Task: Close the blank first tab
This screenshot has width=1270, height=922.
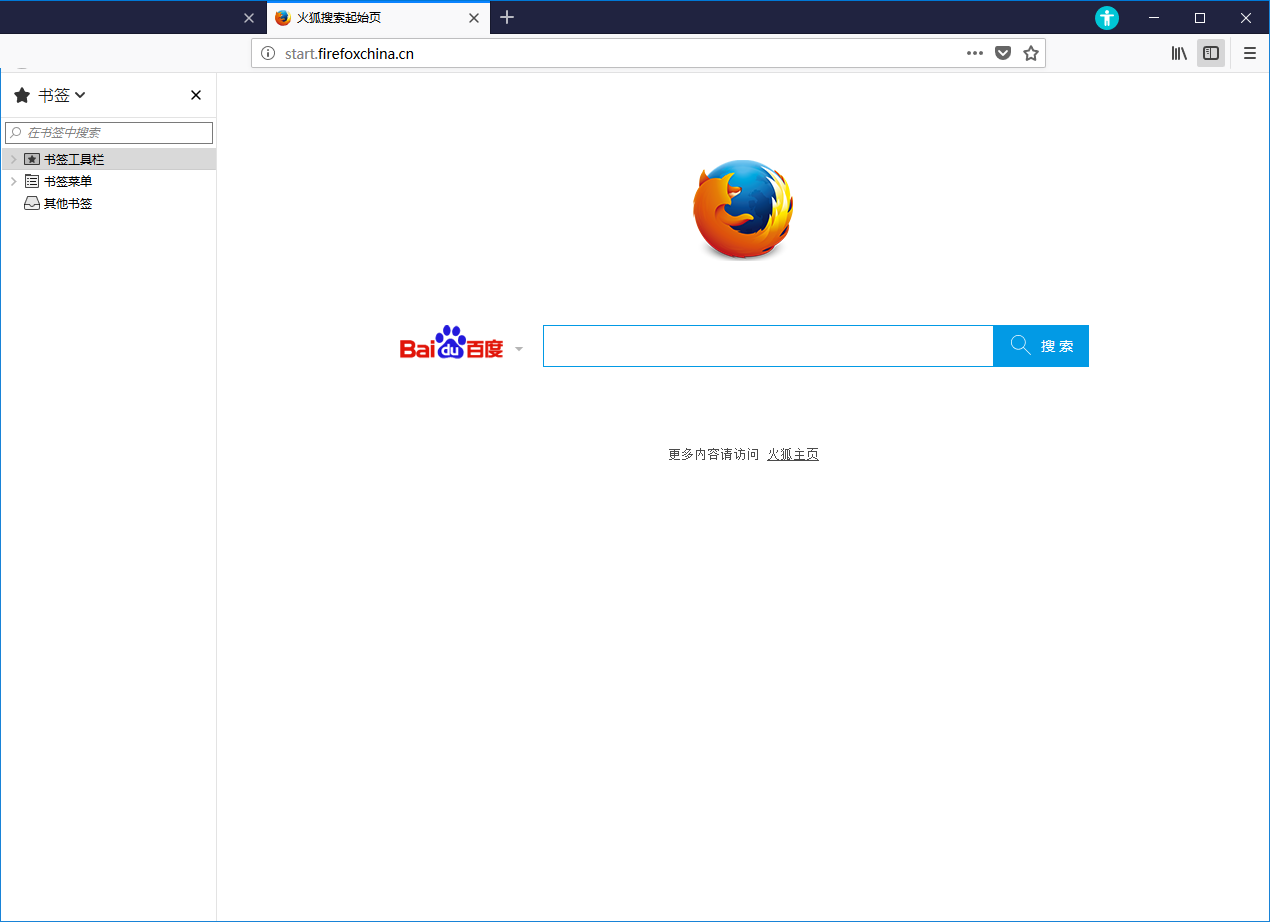Action: coord(249,18)
